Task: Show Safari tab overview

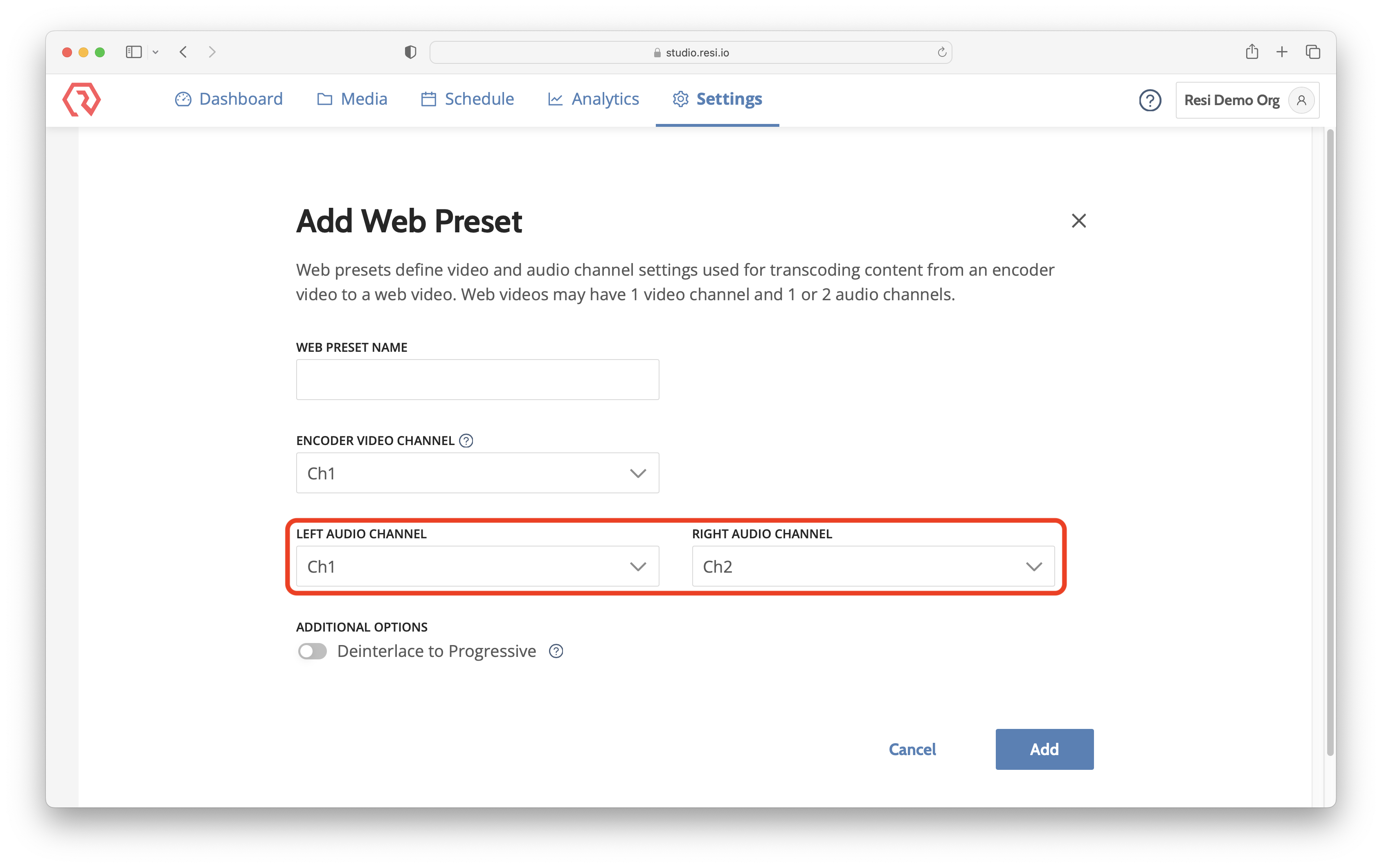Action: (1312, 52)
